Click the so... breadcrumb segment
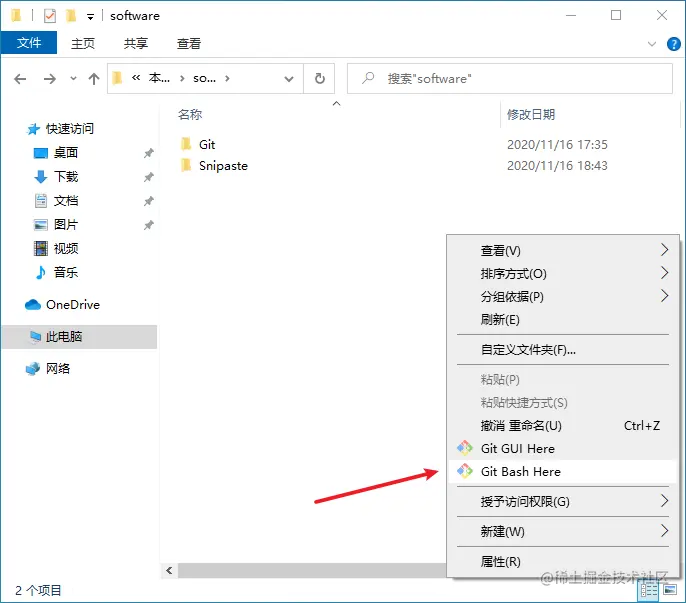This screenshot has width=686, height=603. [204, 78]
